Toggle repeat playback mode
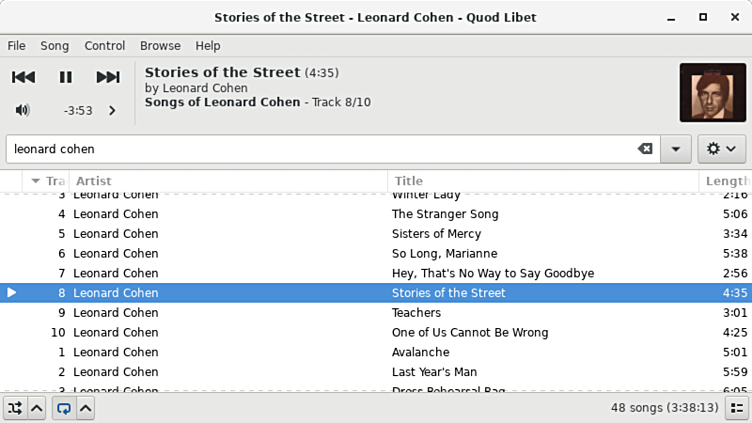The height and width of the screenshot is (423, 752). (x=64, y=408)
